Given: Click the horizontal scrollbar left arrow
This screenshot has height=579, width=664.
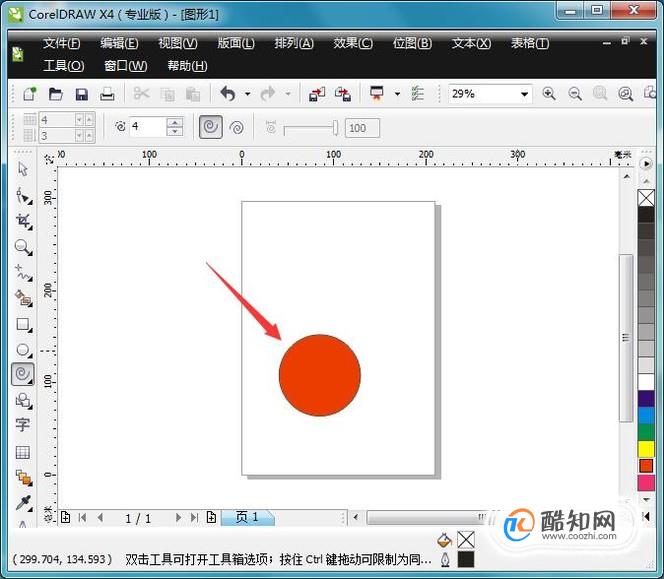Looking at the screenshot, I should point(356,517).
